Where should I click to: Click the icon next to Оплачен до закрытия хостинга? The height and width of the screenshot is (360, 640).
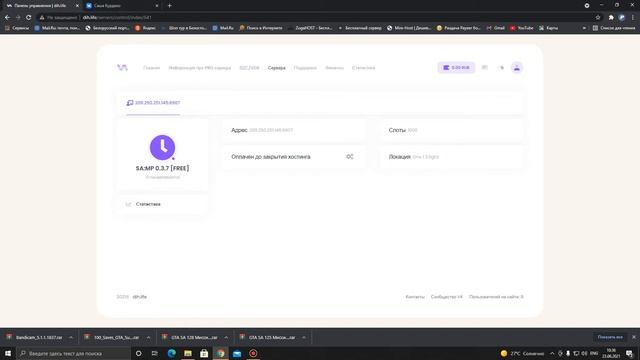pyautogui.click(x=350, y=157)
